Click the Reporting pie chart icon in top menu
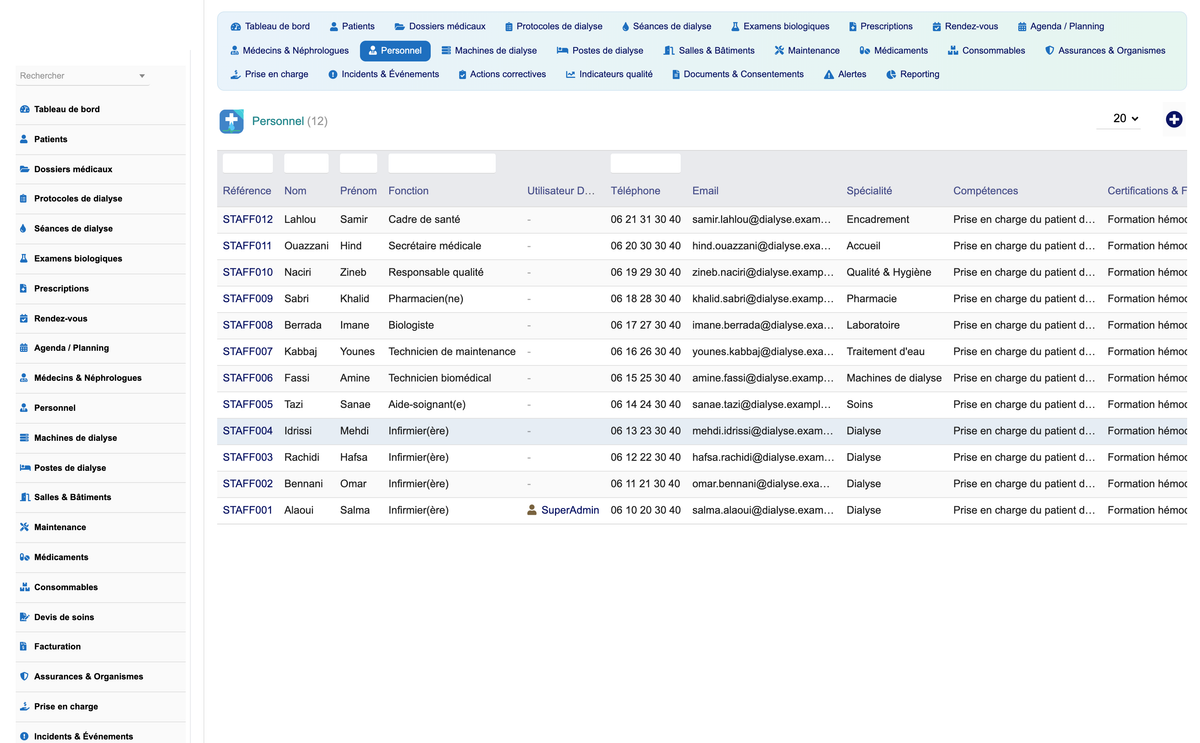Image resolution: width=1200 pixels, height=743 pixels. [891, 74]
